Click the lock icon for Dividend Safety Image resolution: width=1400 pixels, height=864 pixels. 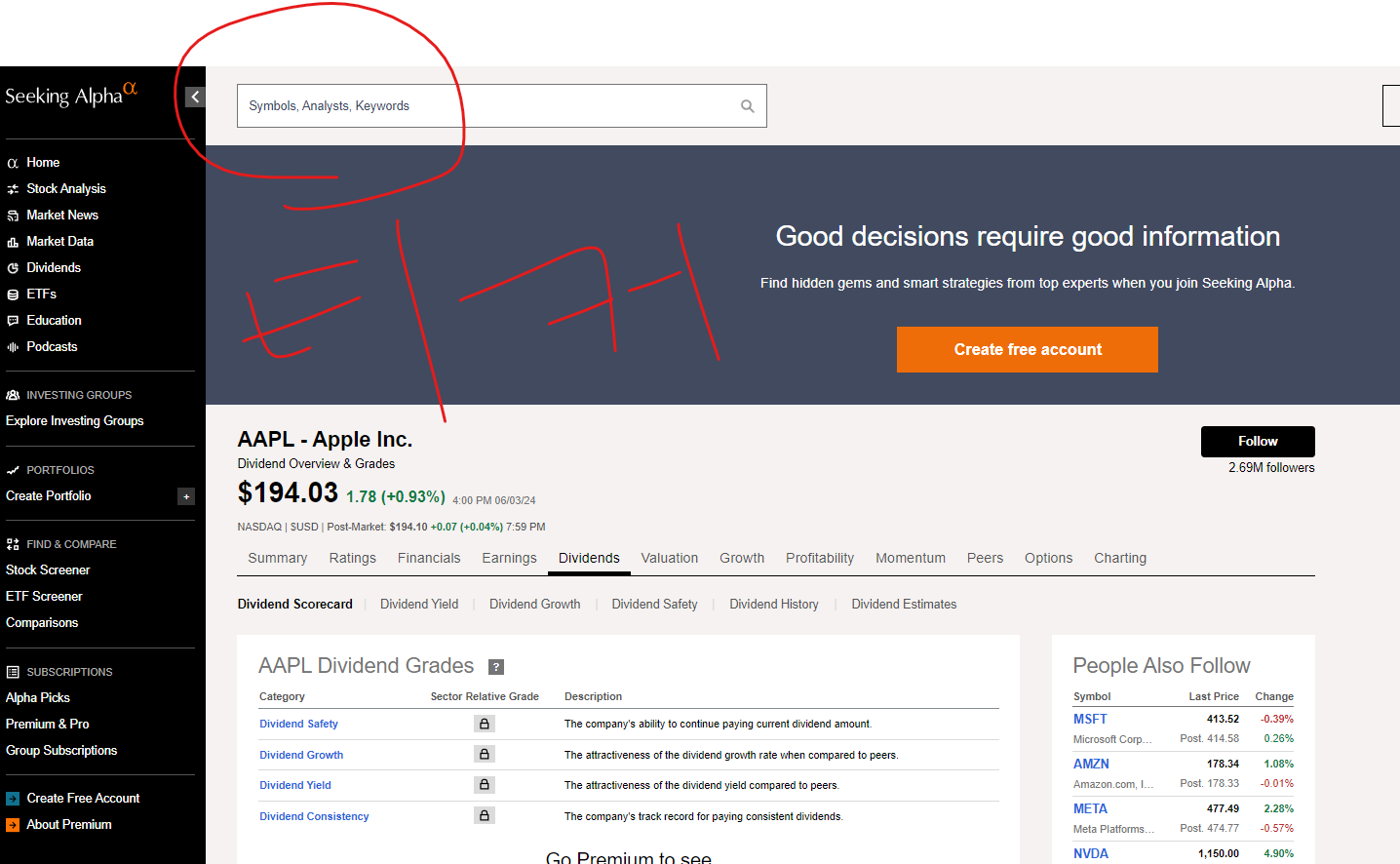(485, 724)
